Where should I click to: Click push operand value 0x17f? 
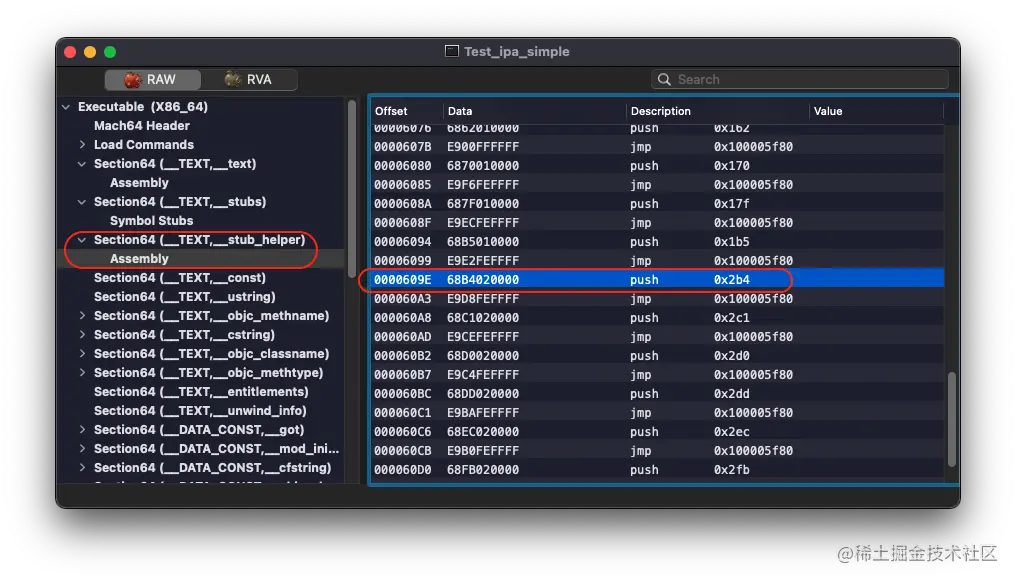pyautogui.click(x=732, y=204)
